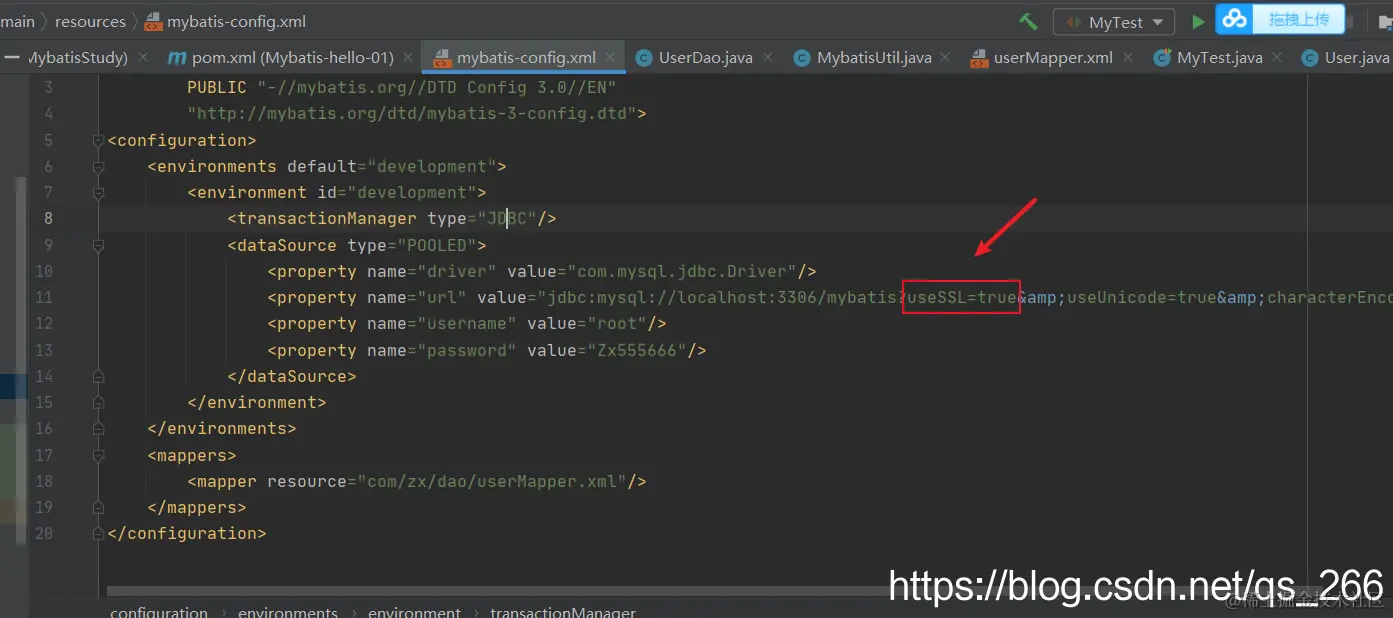Click the UserDao.java tab's class icon
Screen dimensions: 1393x618
tap(644, 58)
